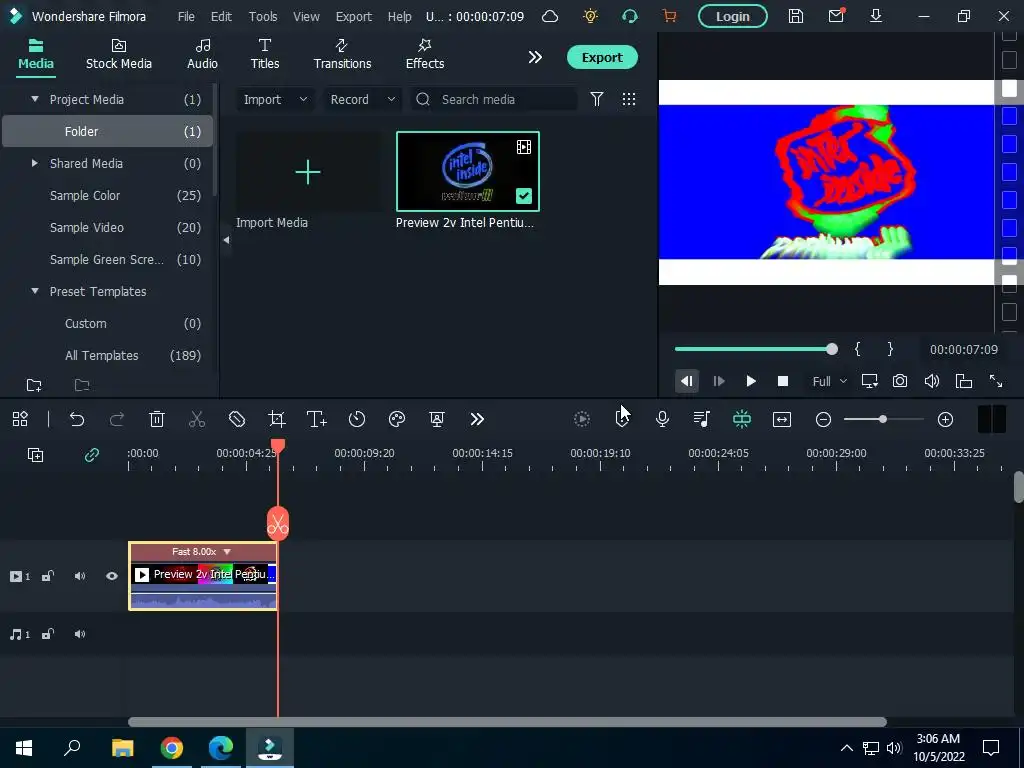Collapse the Project Media tree
Viewport: 1024px width, 768px height.
click(35, 99)
